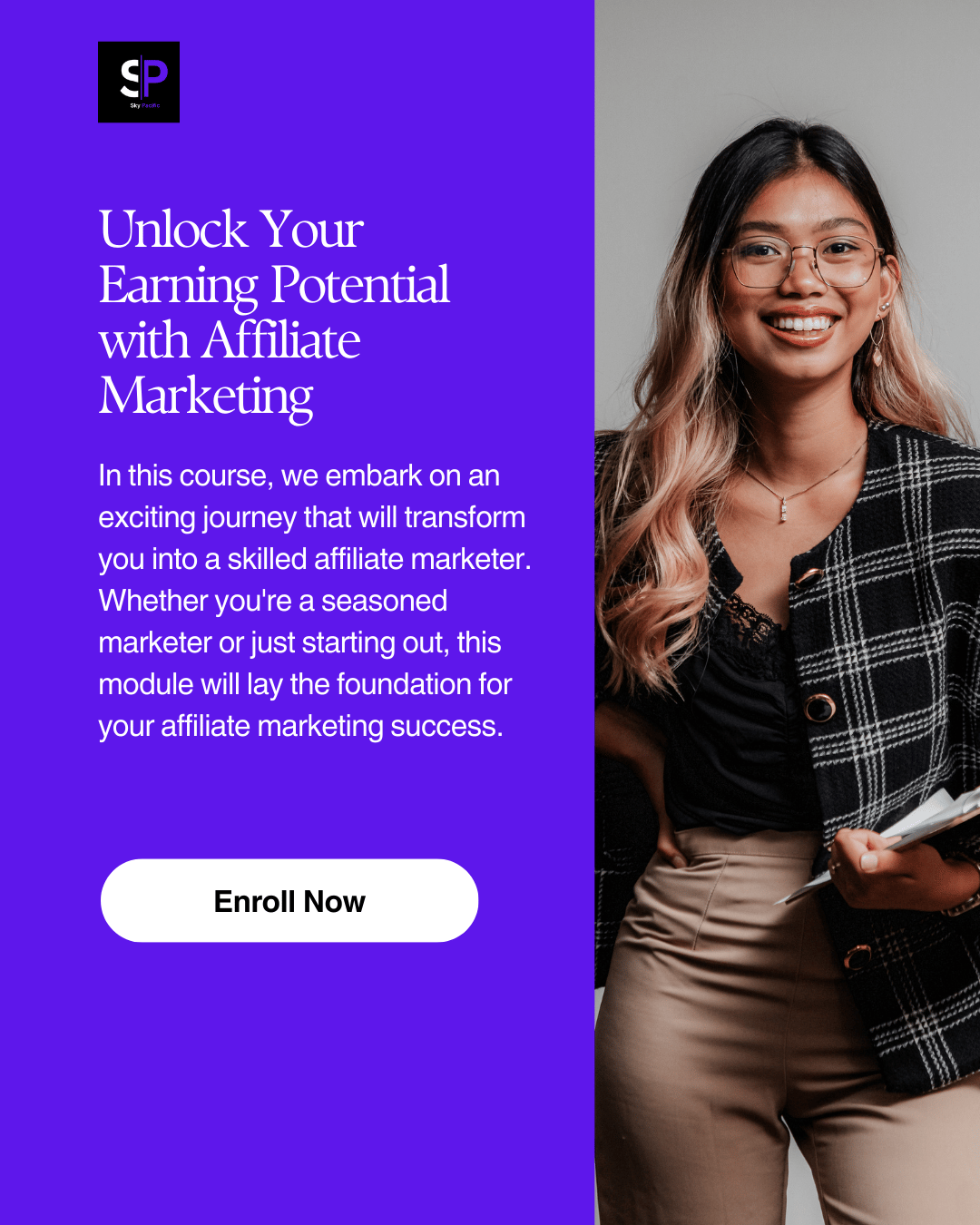980x1225 pixels.
Task: Select the 'marketer or just starting out' line
Action: 299,642
